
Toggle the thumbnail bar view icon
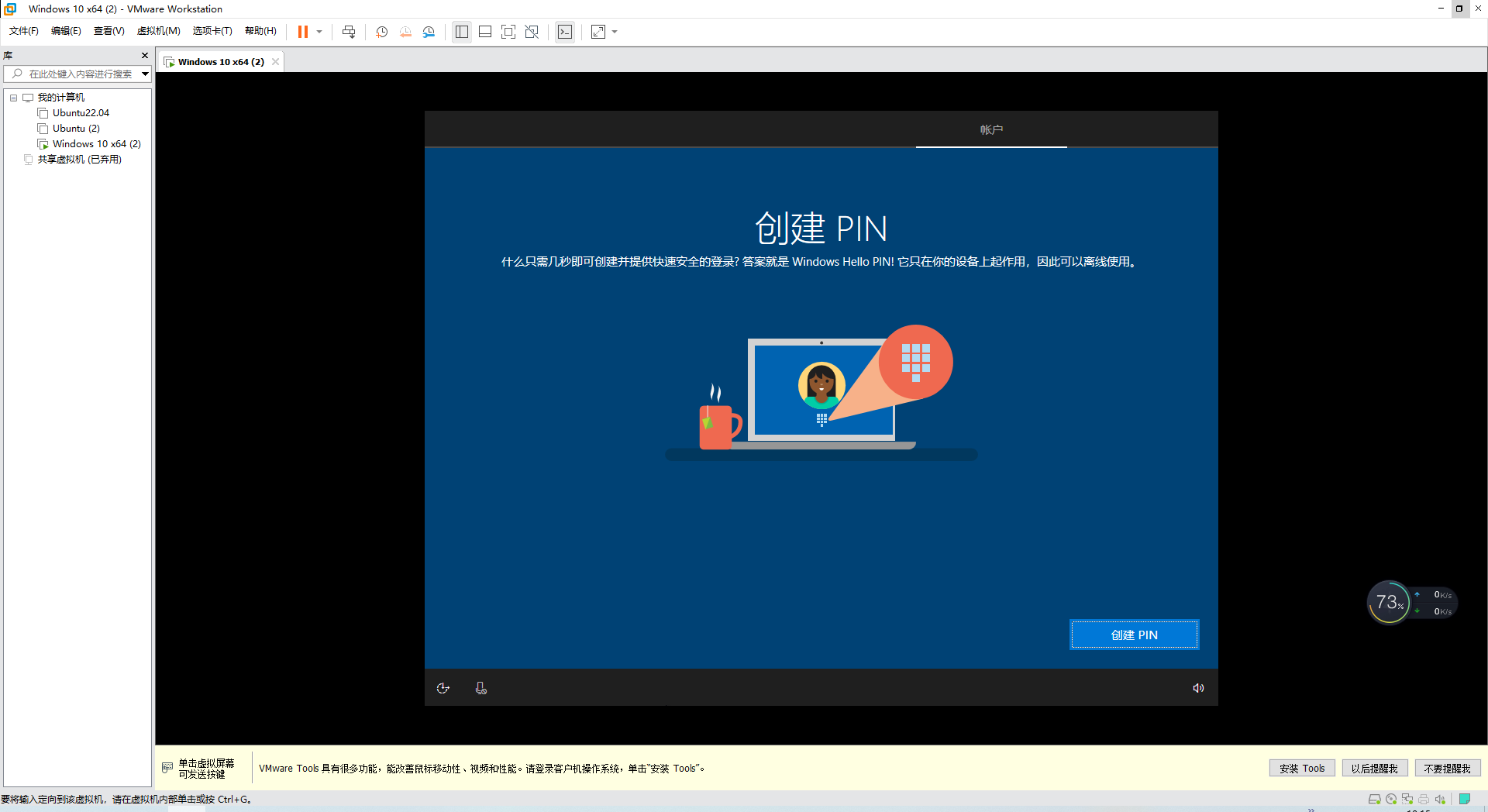485,32
